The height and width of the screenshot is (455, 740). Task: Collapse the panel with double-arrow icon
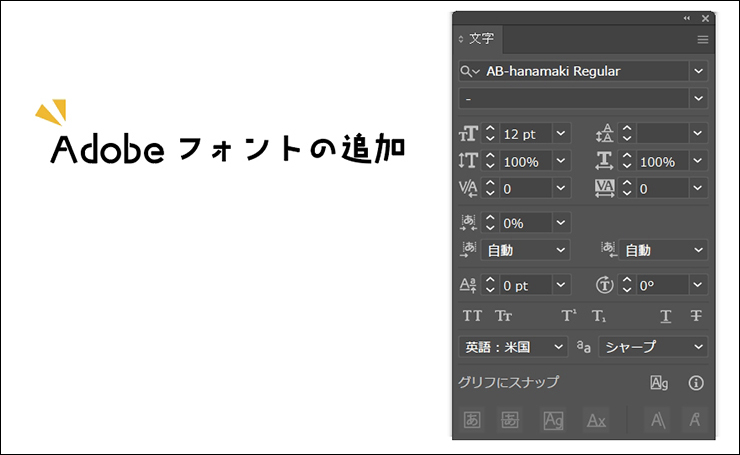(x=687, y=18)
